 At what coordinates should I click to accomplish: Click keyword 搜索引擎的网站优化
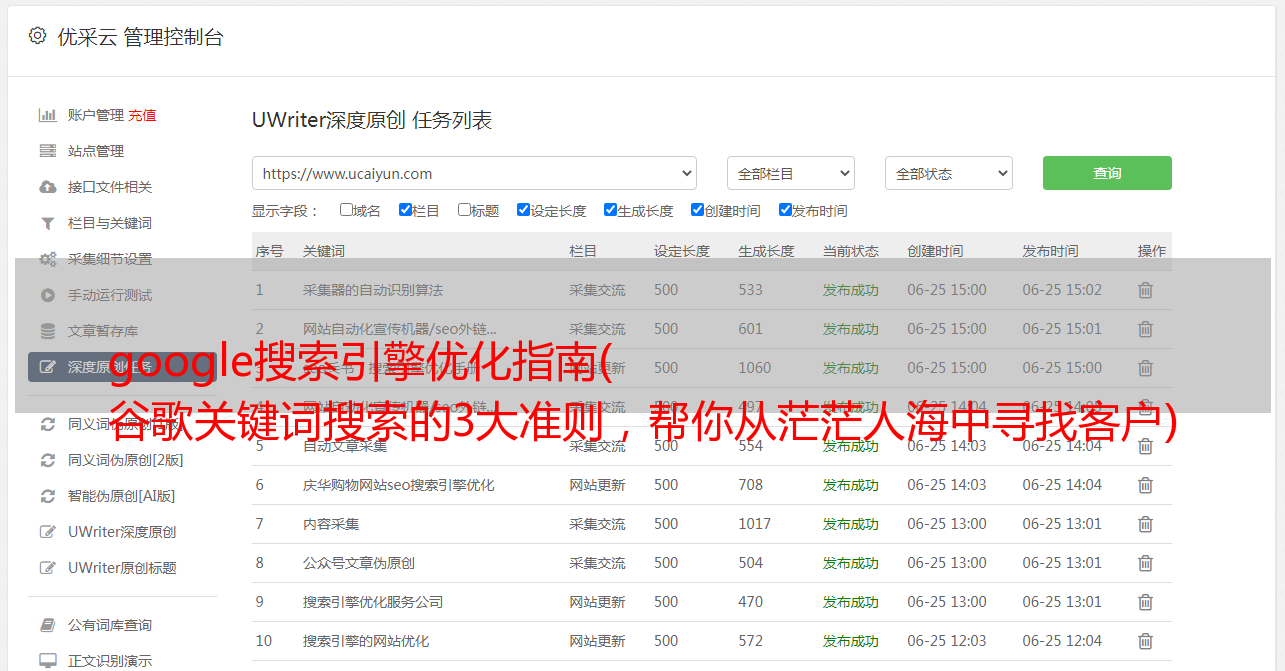coord(366,641)
